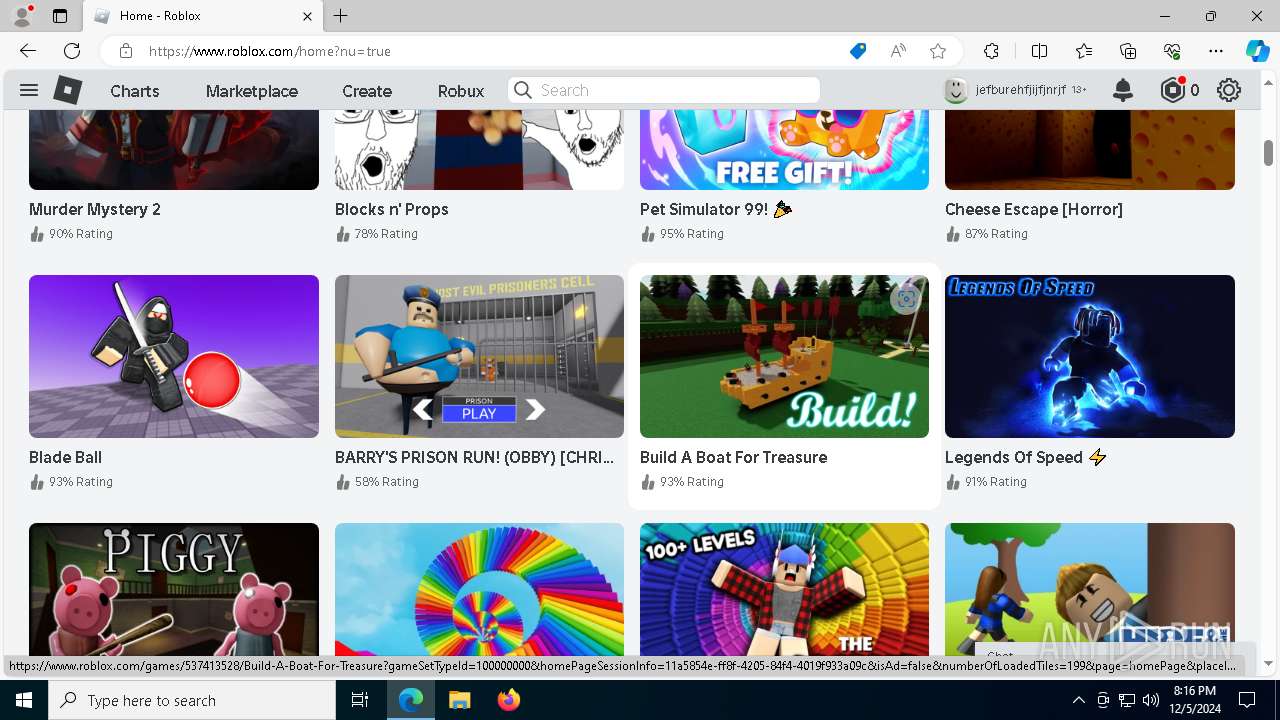Viewport: 1280px width, 720px height.
Task: Click the page vertical scrollbar thumb
Action: click(x=1269, y=152)
